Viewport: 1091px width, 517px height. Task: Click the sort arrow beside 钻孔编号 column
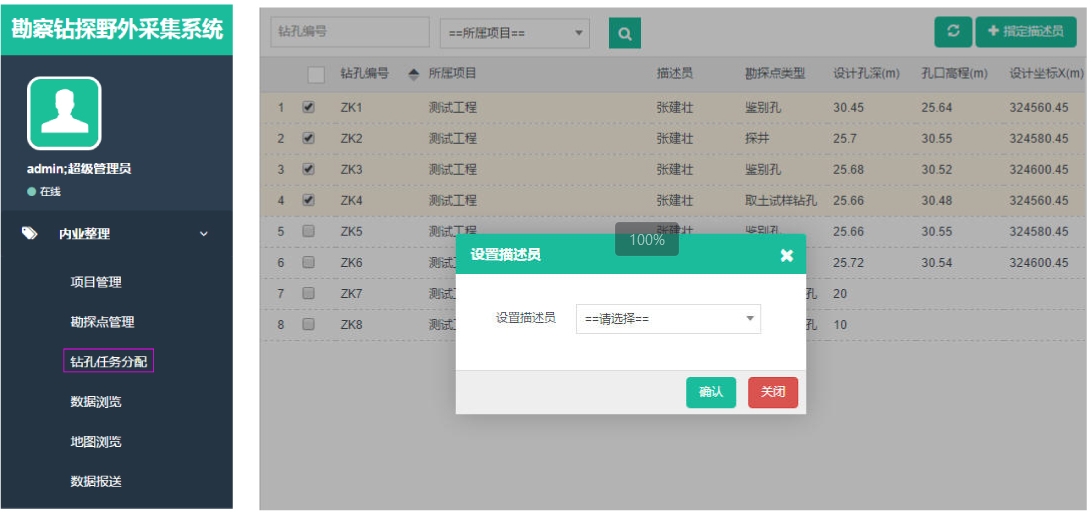pyautogui.click(x=414, y=74)
